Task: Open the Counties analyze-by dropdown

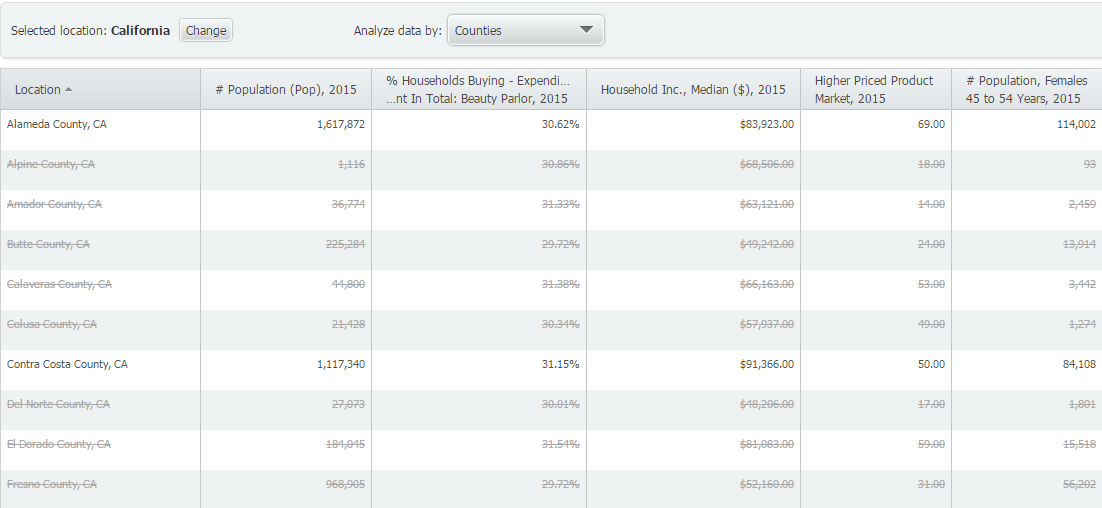Action: [525, 30]
